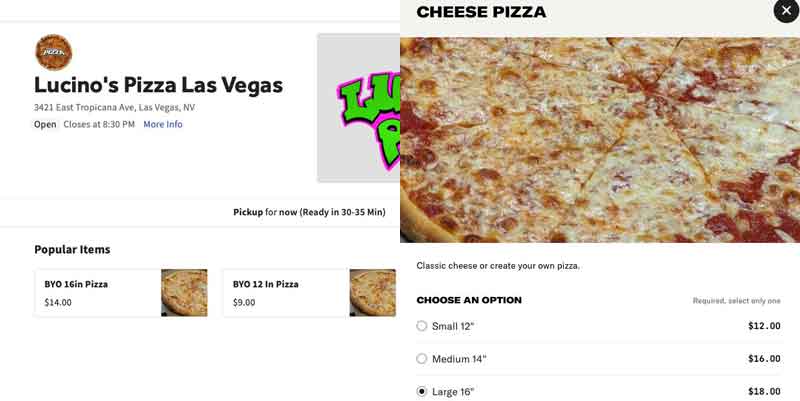Open the BYO 12 In Pizza item

309,293
